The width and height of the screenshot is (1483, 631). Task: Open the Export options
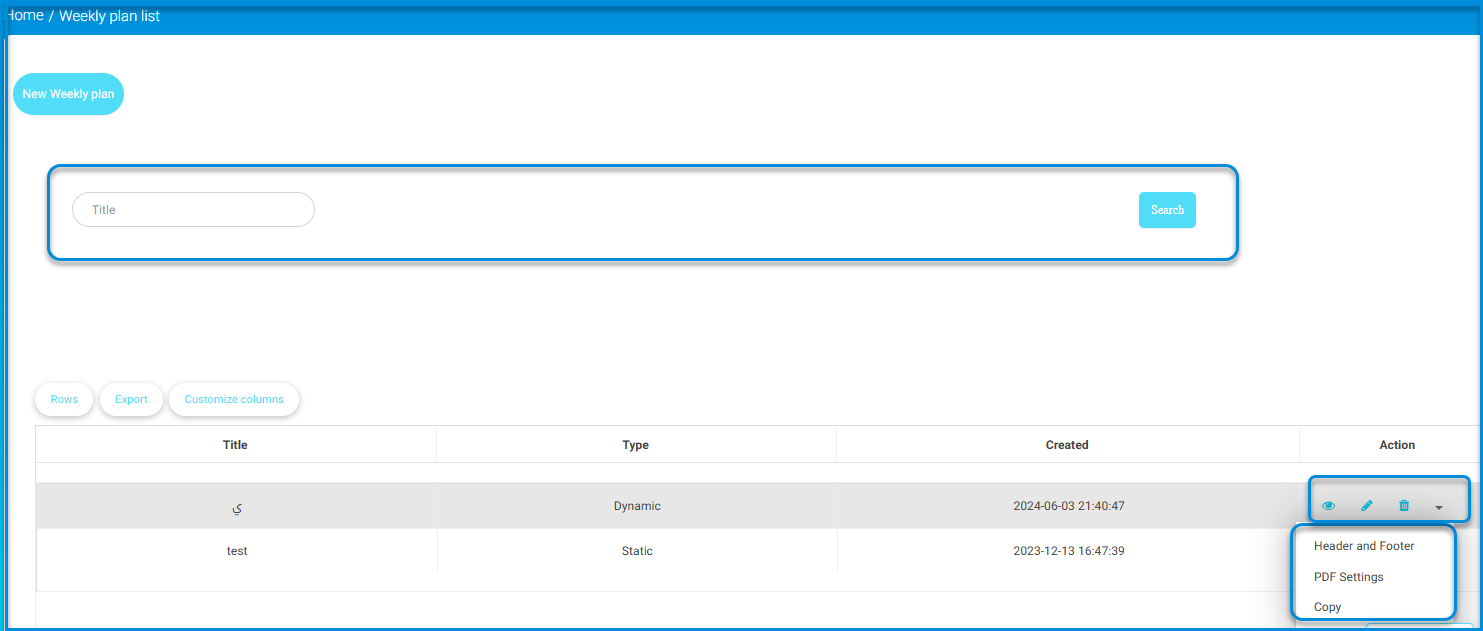point(131,399)
